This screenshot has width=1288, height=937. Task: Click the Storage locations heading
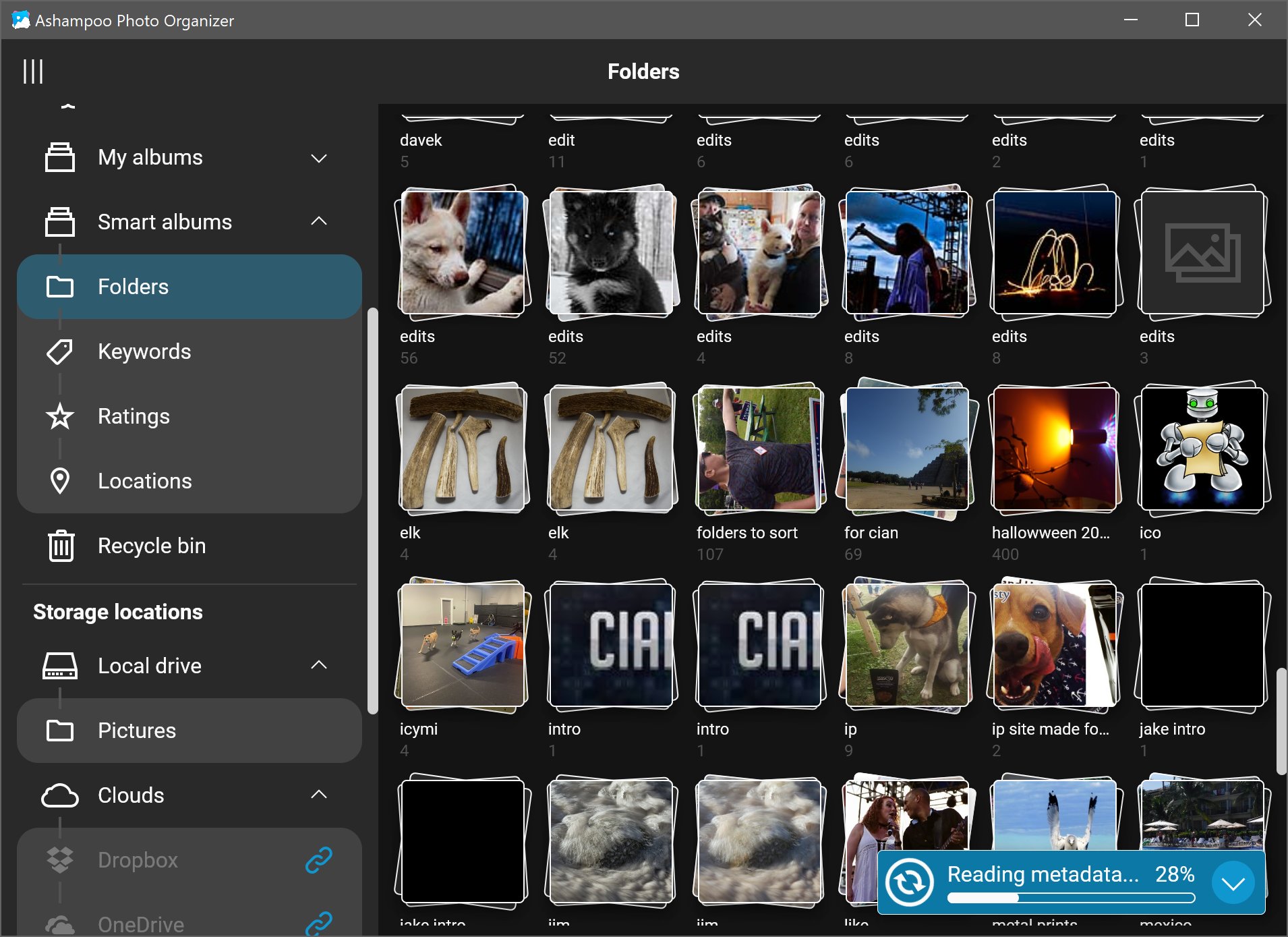click(x=118, y=612)
